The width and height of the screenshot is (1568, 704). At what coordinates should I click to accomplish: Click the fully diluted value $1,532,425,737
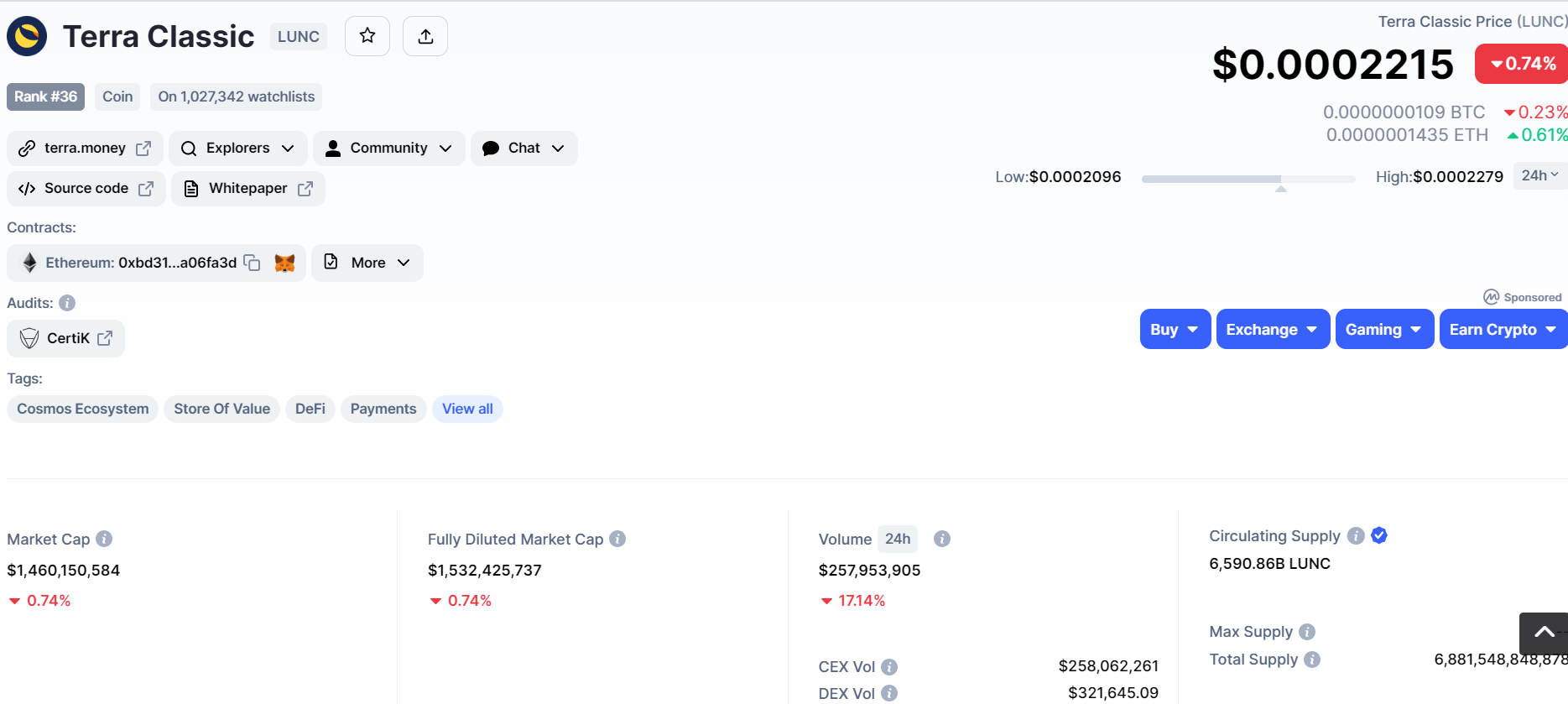pyautogui.click(x=485, y=571)
